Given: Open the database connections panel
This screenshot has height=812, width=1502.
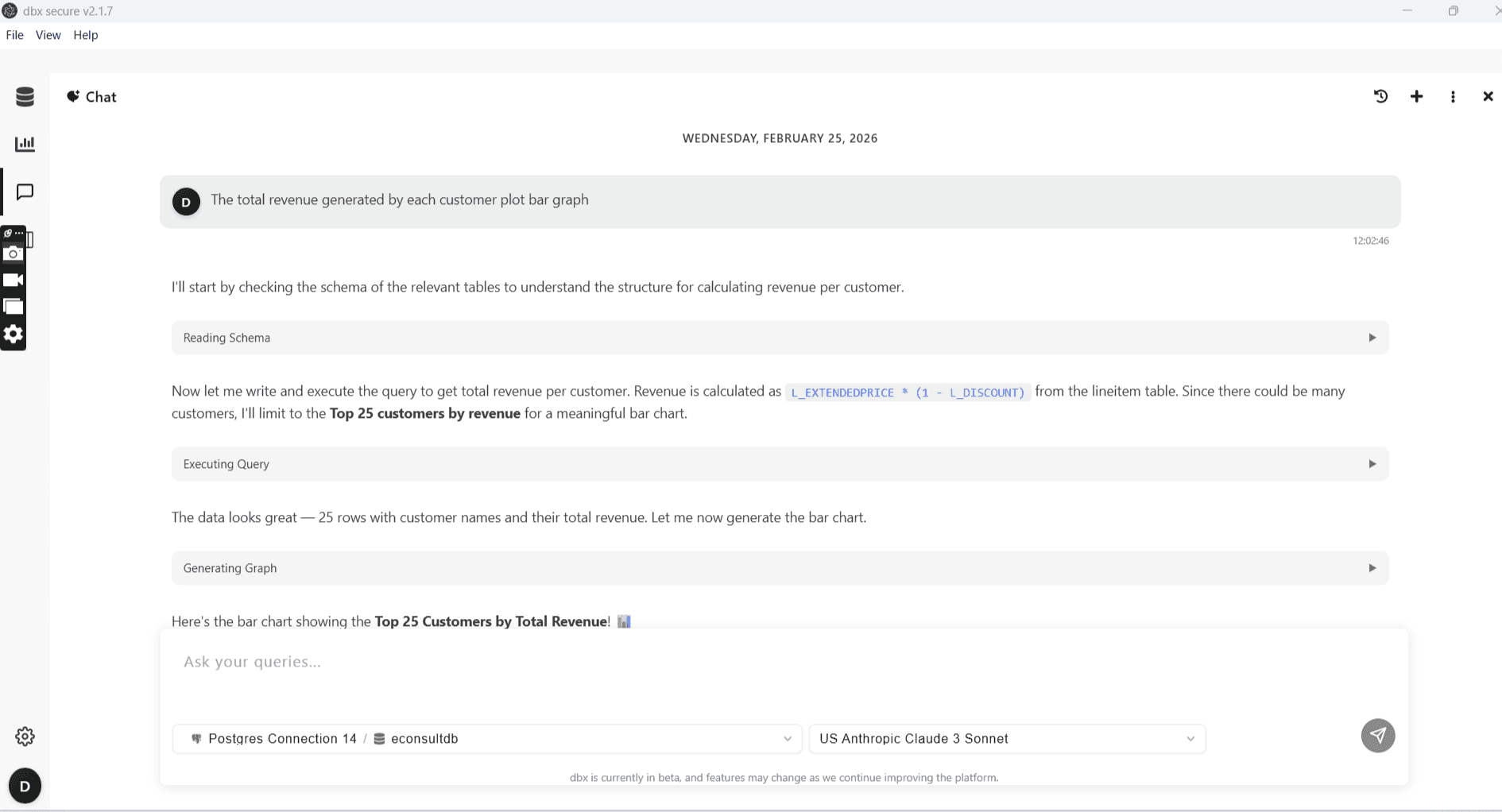Looking at the screenshot, I should (25, 96).
